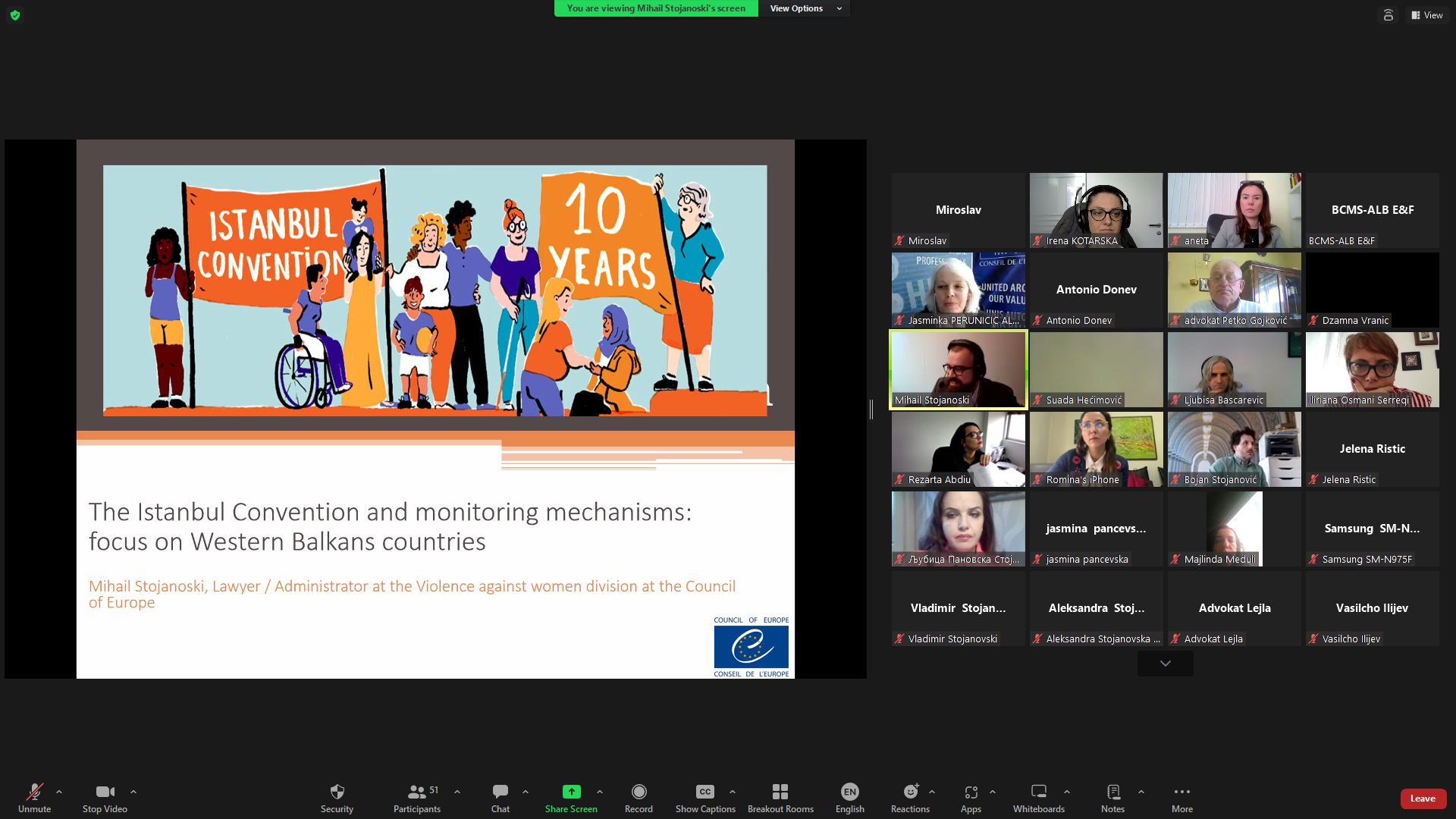
Task: Click the lock icon beside View
Action: click(1389, 15)
